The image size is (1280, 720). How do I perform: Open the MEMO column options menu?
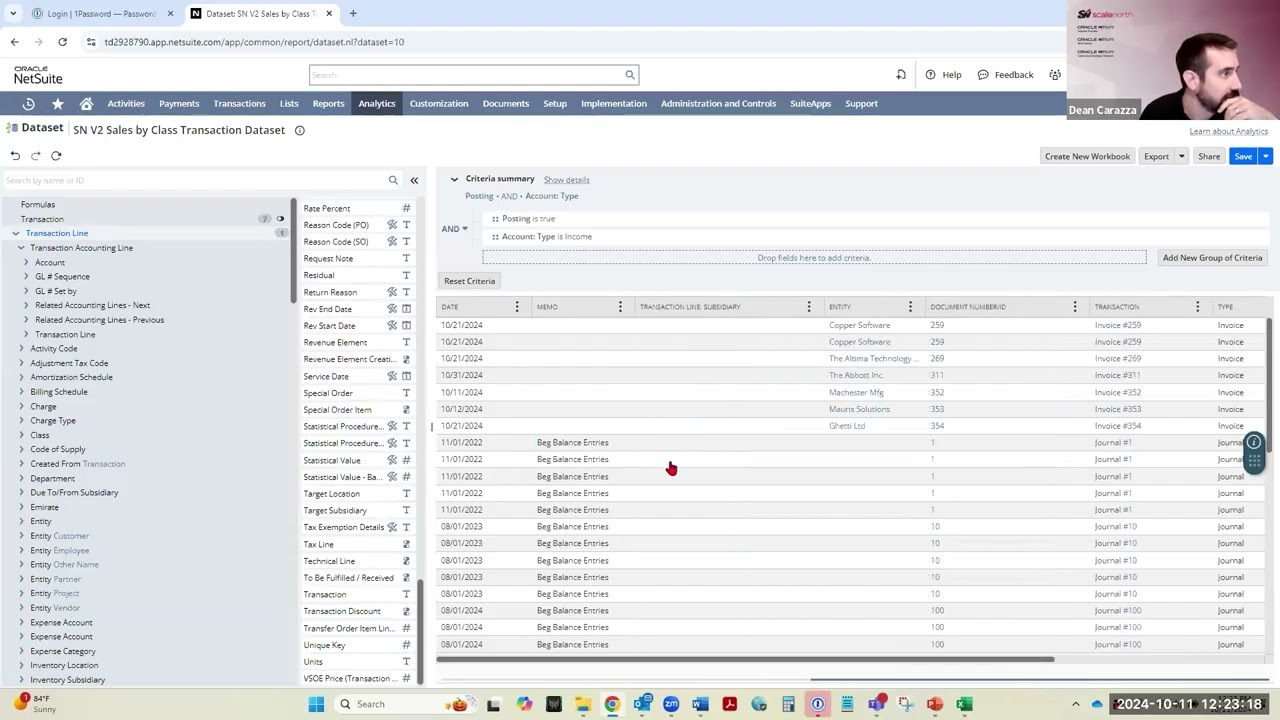(620, 307)
